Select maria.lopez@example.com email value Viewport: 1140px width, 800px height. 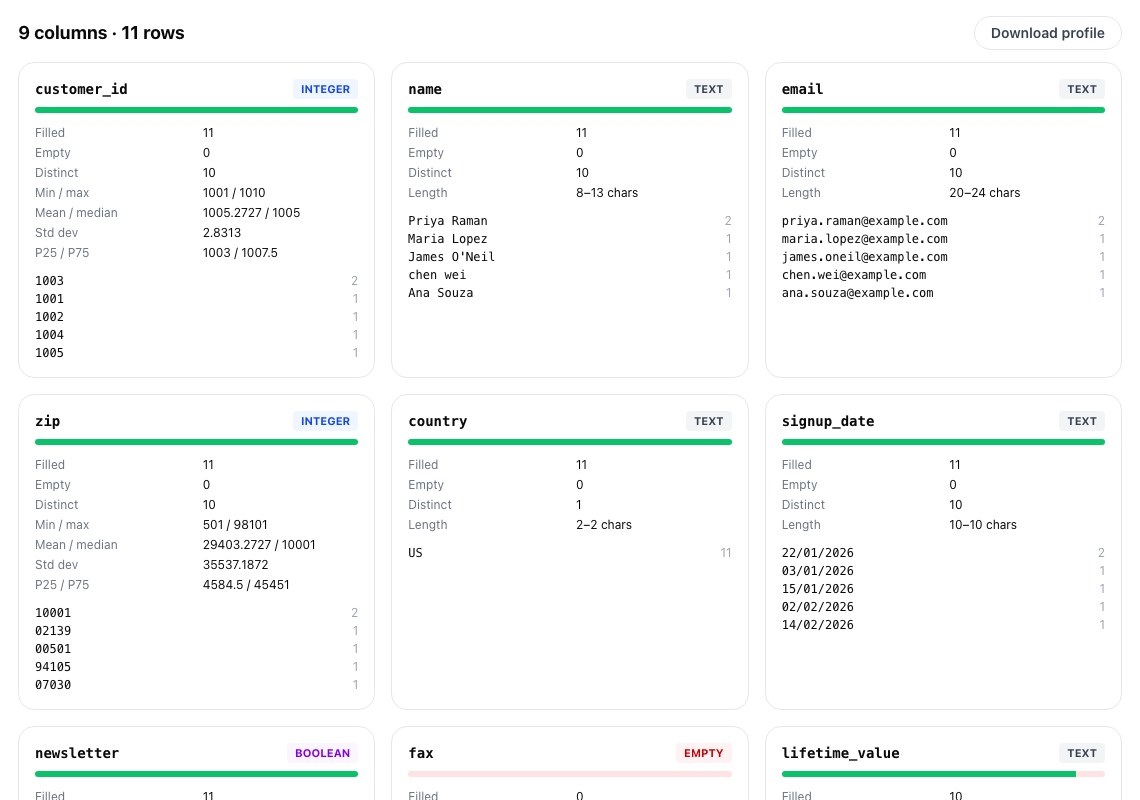tap(864, 239)
